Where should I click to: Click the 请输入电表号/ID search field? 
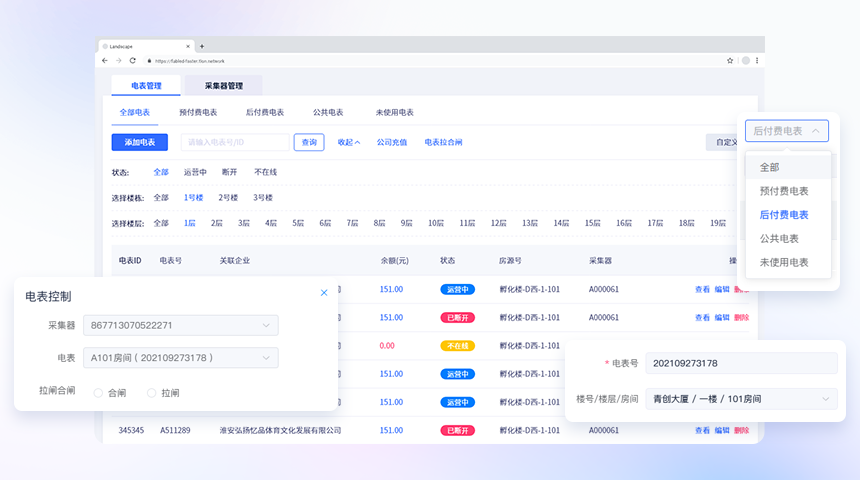pyautogui.click(x=234, y=142)
